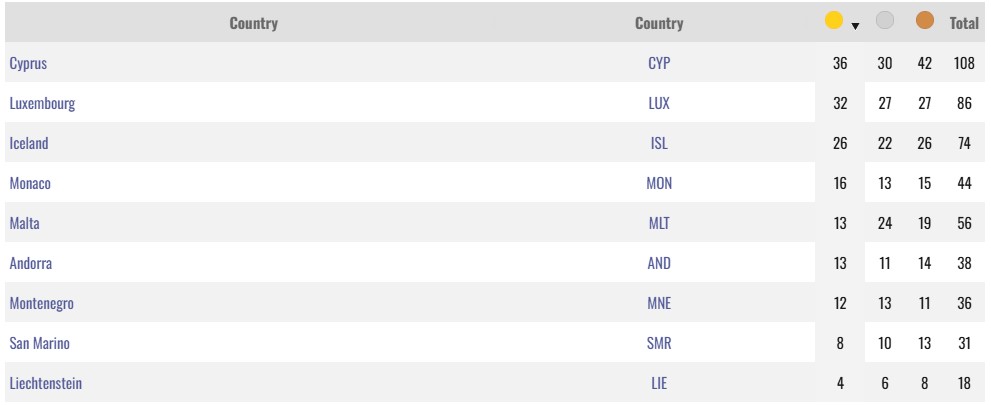Click the second Country header for codes
The height and width of the screenshot is (405, 991).
(659, 23)
